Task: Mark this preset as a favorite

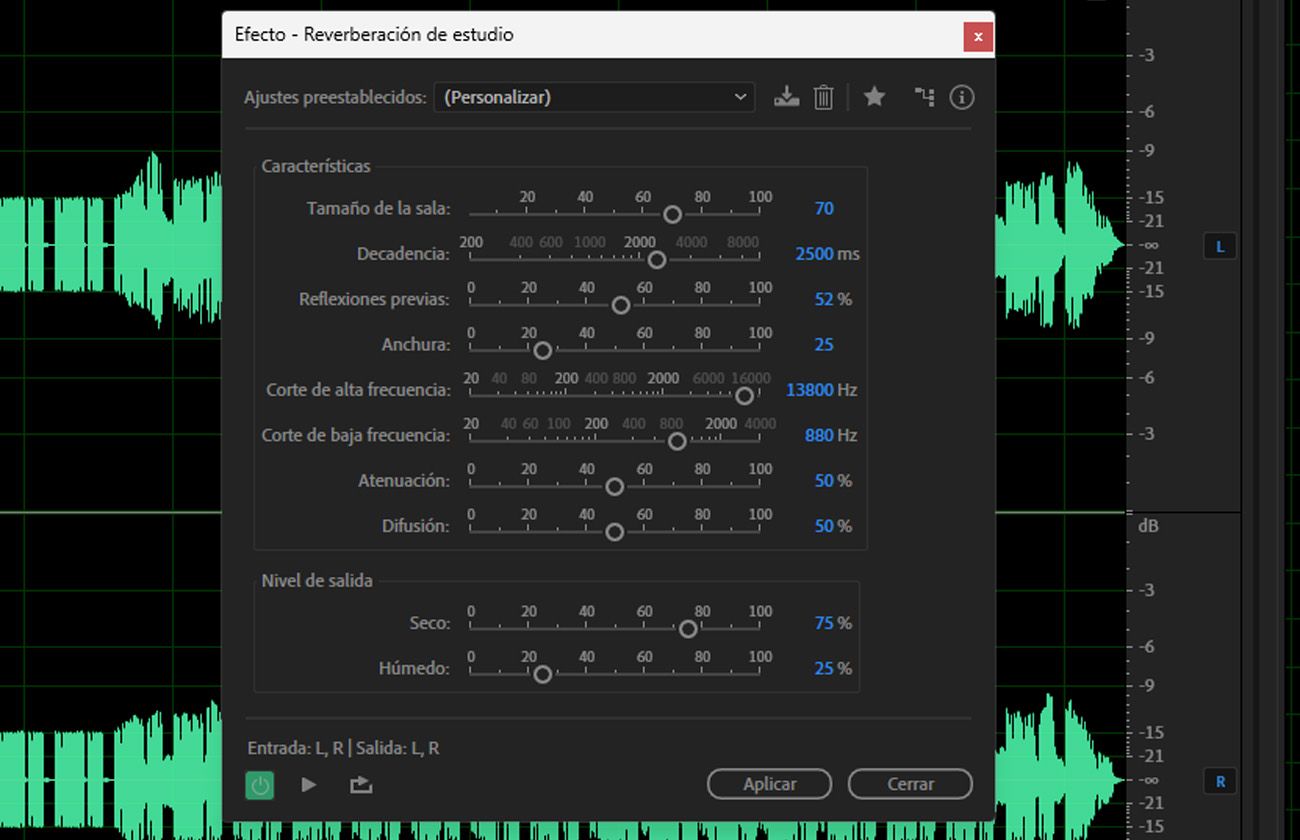Action: [x=874, y=97]
